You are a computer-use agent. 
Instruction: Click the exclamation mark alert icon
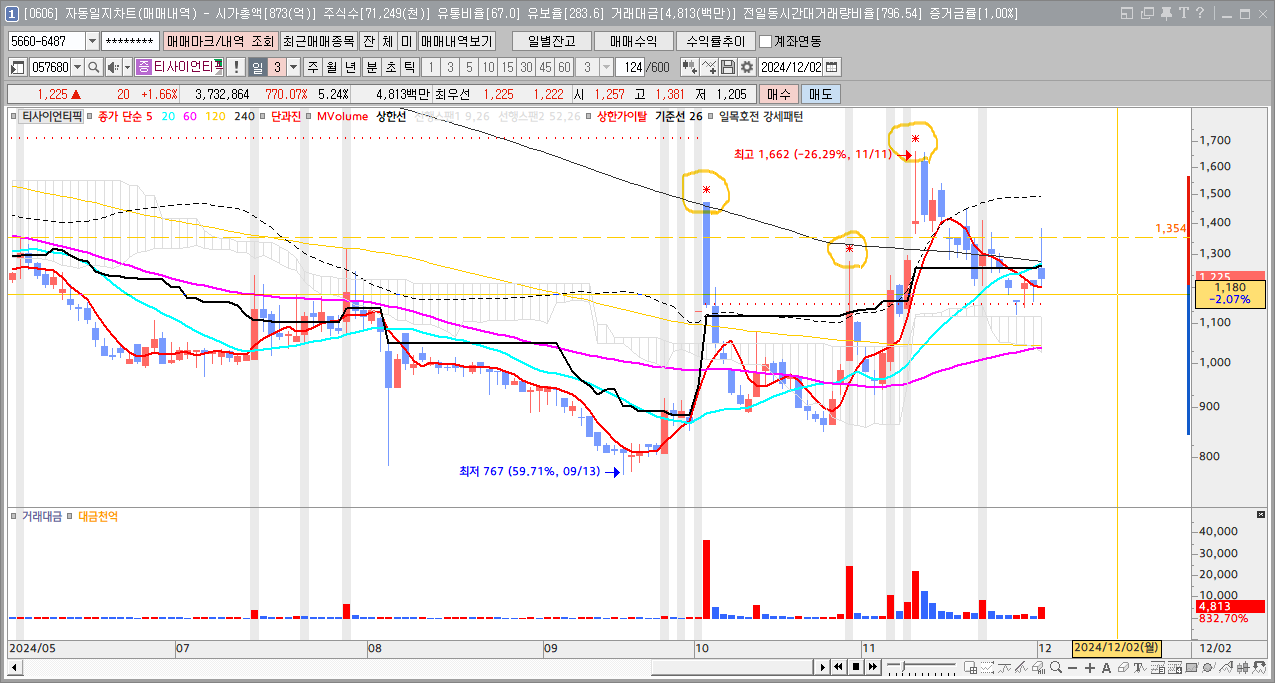(x=235, y=67)
